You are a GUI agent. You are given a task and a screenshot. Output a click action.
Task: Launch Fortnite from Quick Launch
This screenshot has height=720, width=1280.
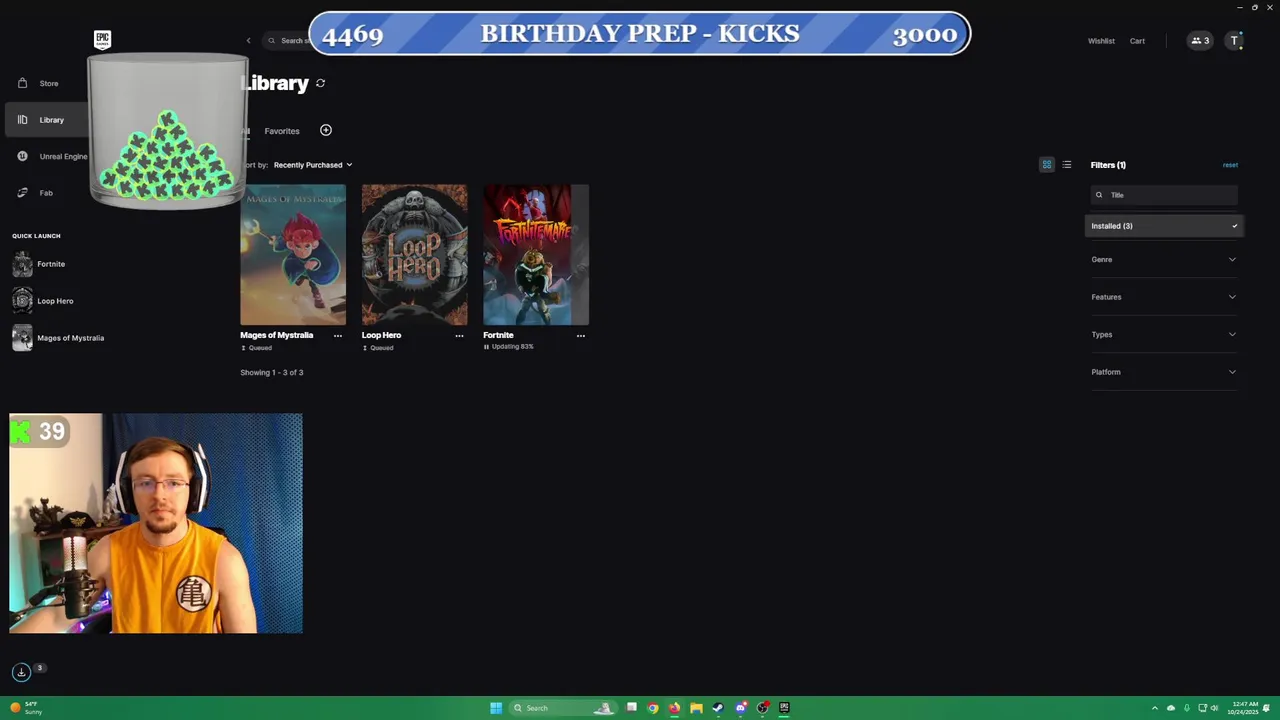tap(39, 264)
